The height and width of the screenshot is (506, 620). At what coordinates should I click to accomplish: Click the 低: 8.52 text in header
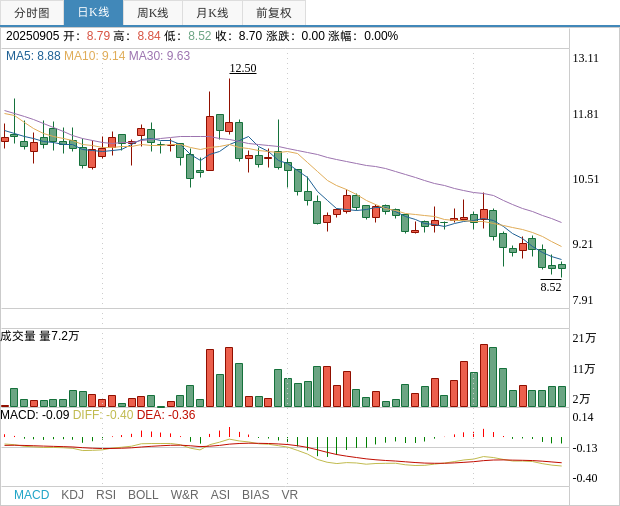point(188,36)
